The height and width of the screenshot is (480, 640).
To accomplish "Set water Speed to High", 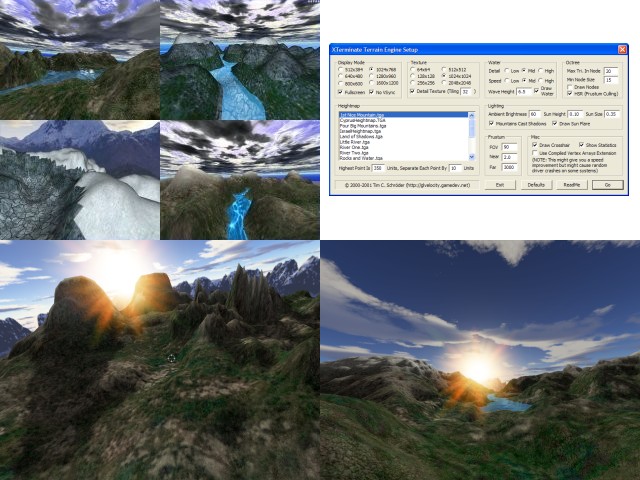I will pyautogui.click(x=541, y=81).
